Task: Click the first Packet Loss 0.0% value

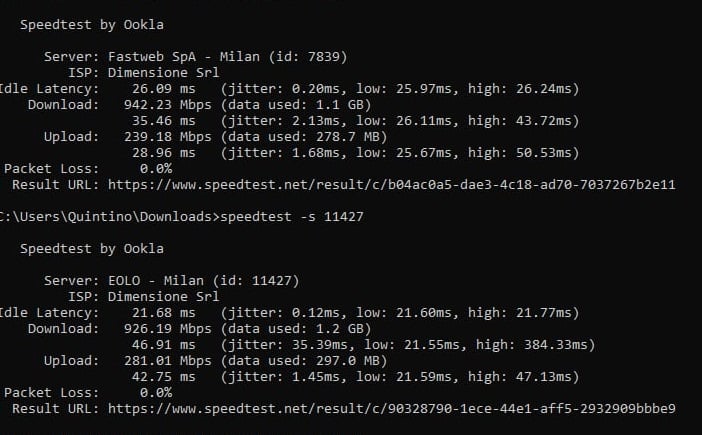Action: click(x=156, y=169)
